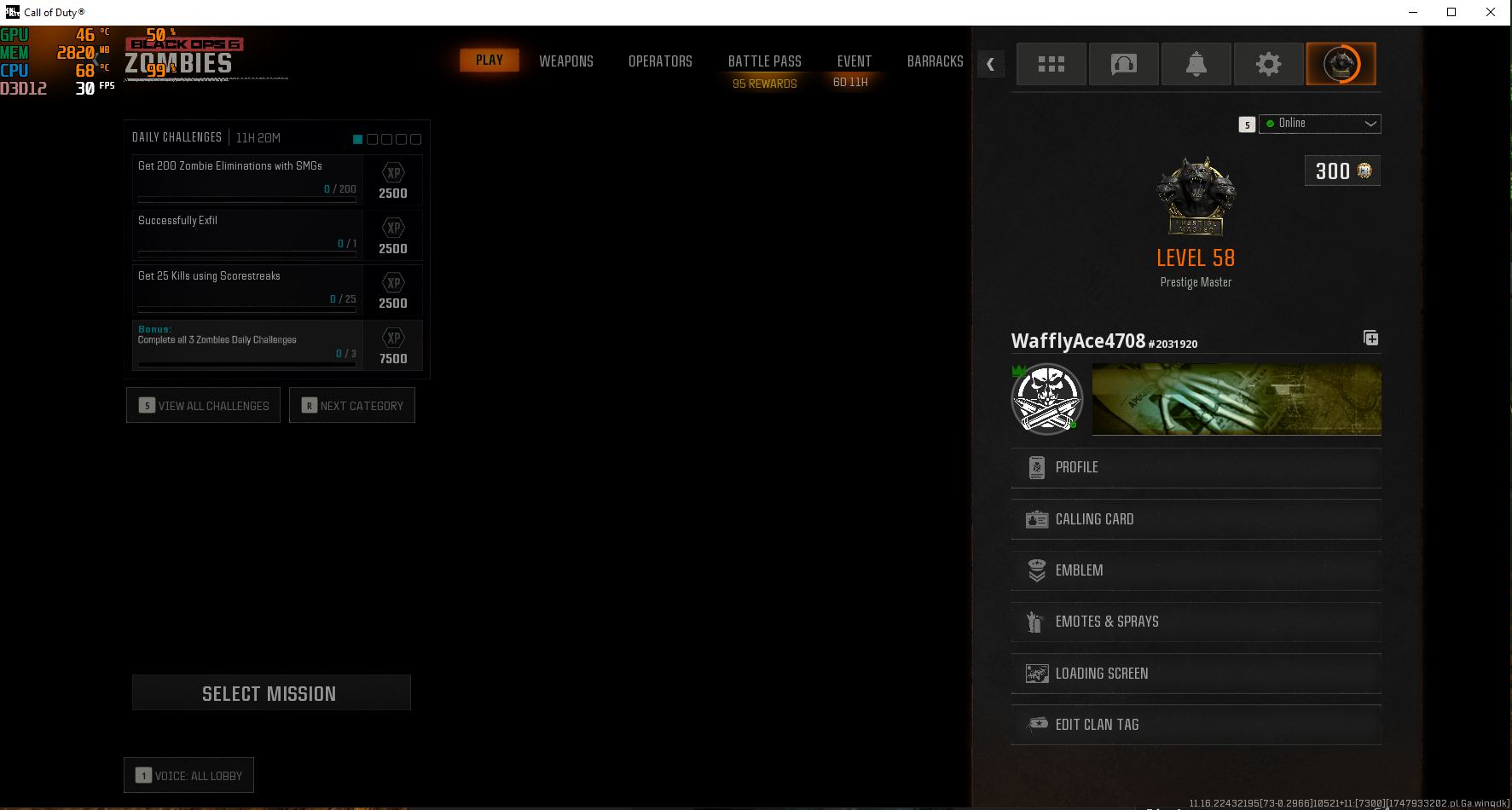1512x810 pixels.
Task: Click the XP icon for Bonus challenge
Action: [393, 338]
